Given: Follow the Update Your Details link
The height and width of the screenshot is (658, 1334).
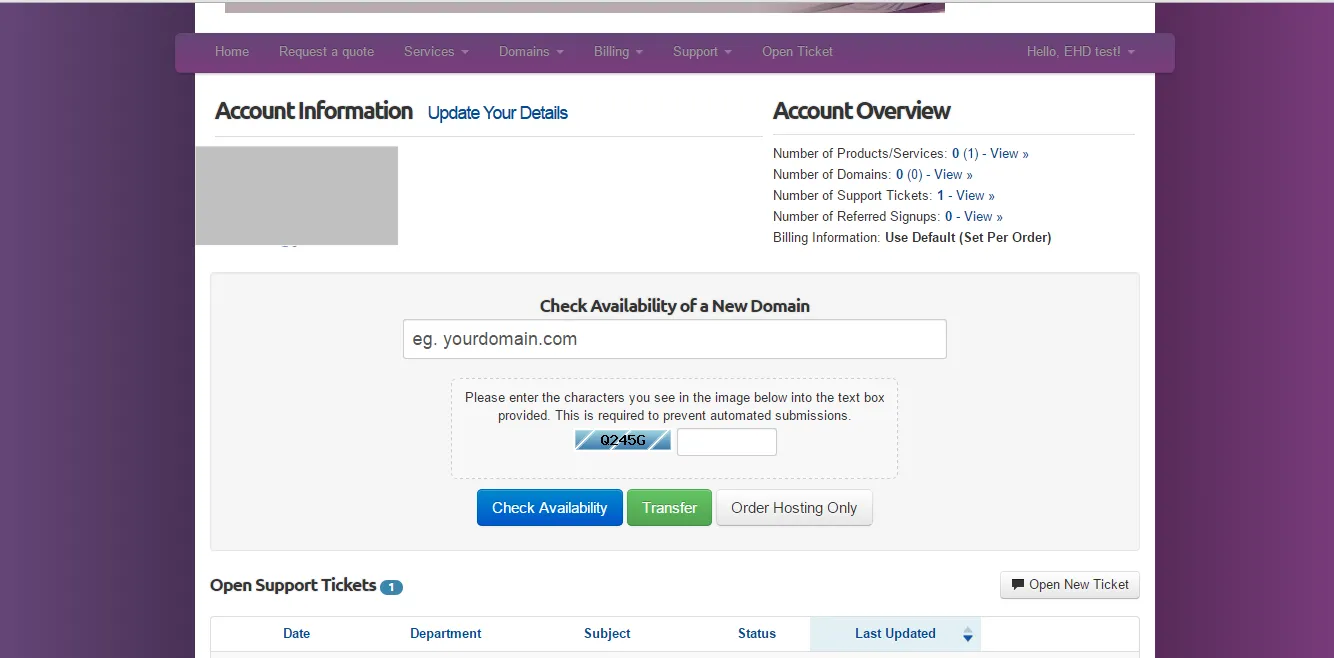Looking at the screenshot, I should pos(498,113).
